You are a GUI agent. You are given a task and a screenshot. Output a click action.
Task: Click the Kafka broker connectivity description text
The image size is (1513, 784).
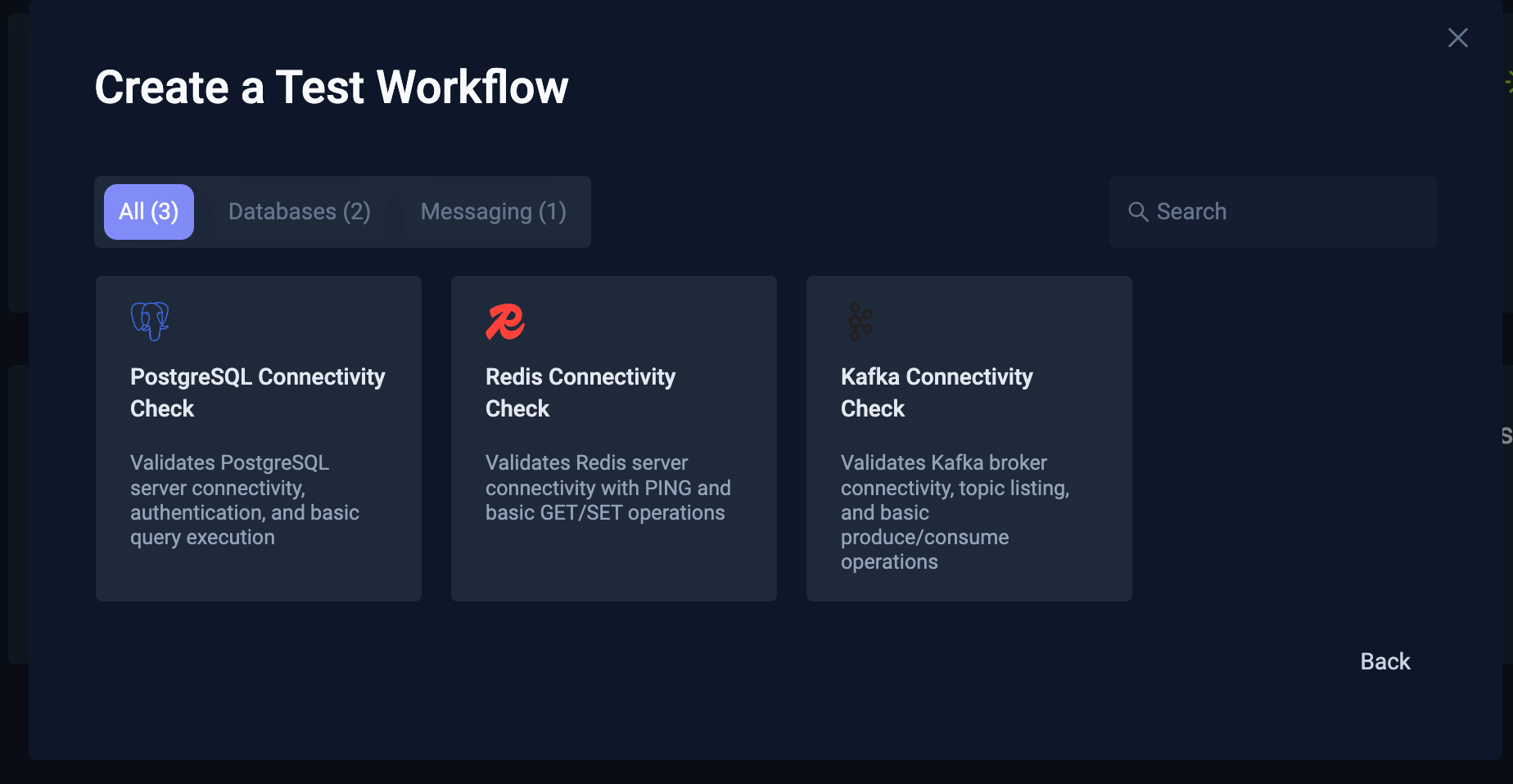pyautogui.click(x=955, y=511)
